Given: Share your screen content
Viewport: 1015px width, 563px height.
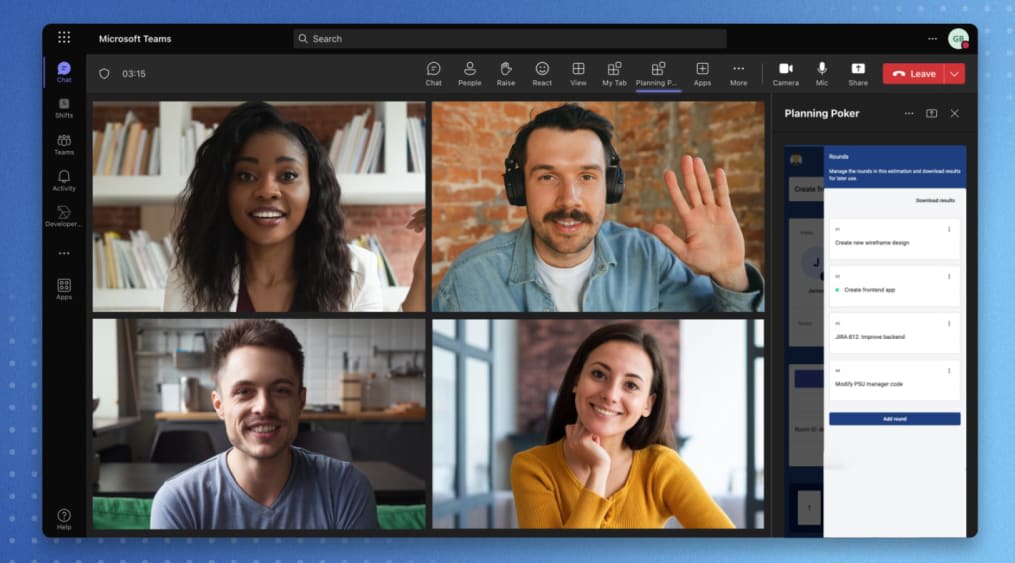Looking at the screenshot, I should click(858, 74).
